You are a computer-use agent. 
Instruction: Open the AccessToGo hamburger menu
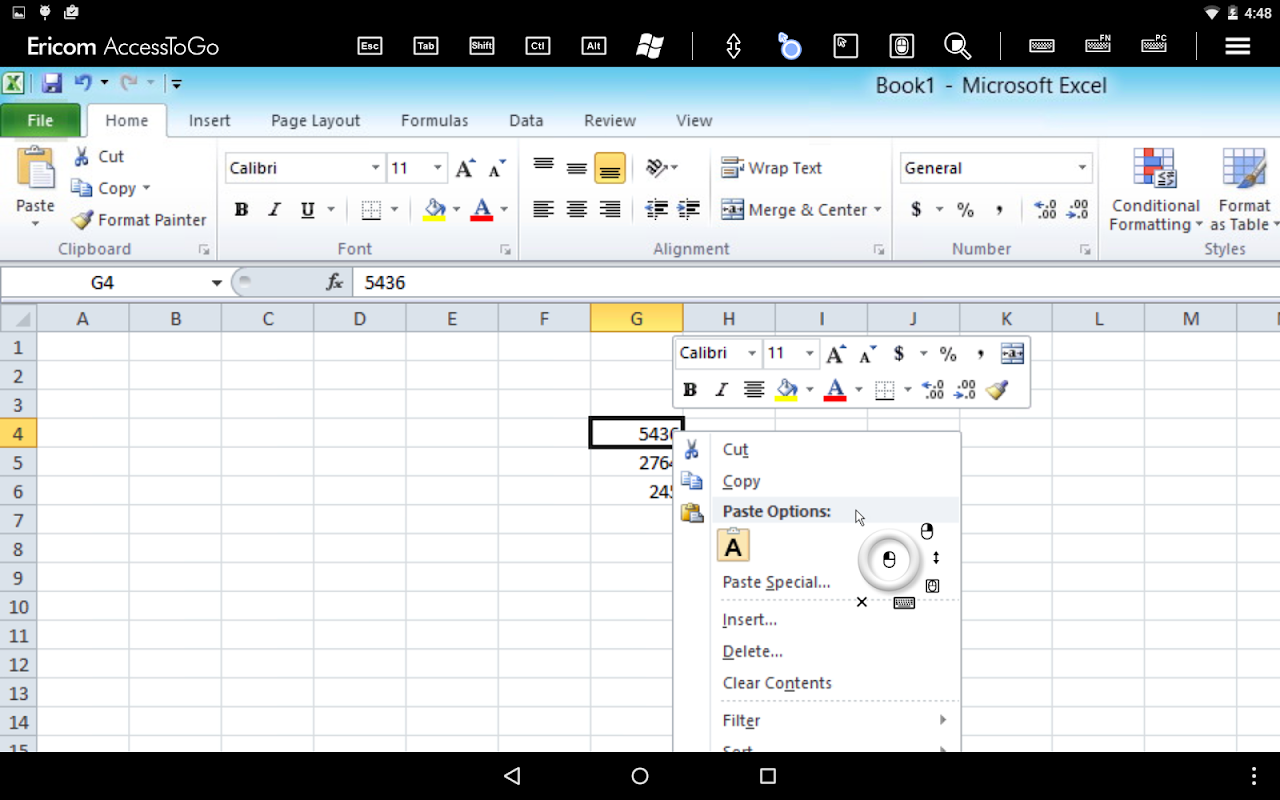click(x=1238, y=46)
